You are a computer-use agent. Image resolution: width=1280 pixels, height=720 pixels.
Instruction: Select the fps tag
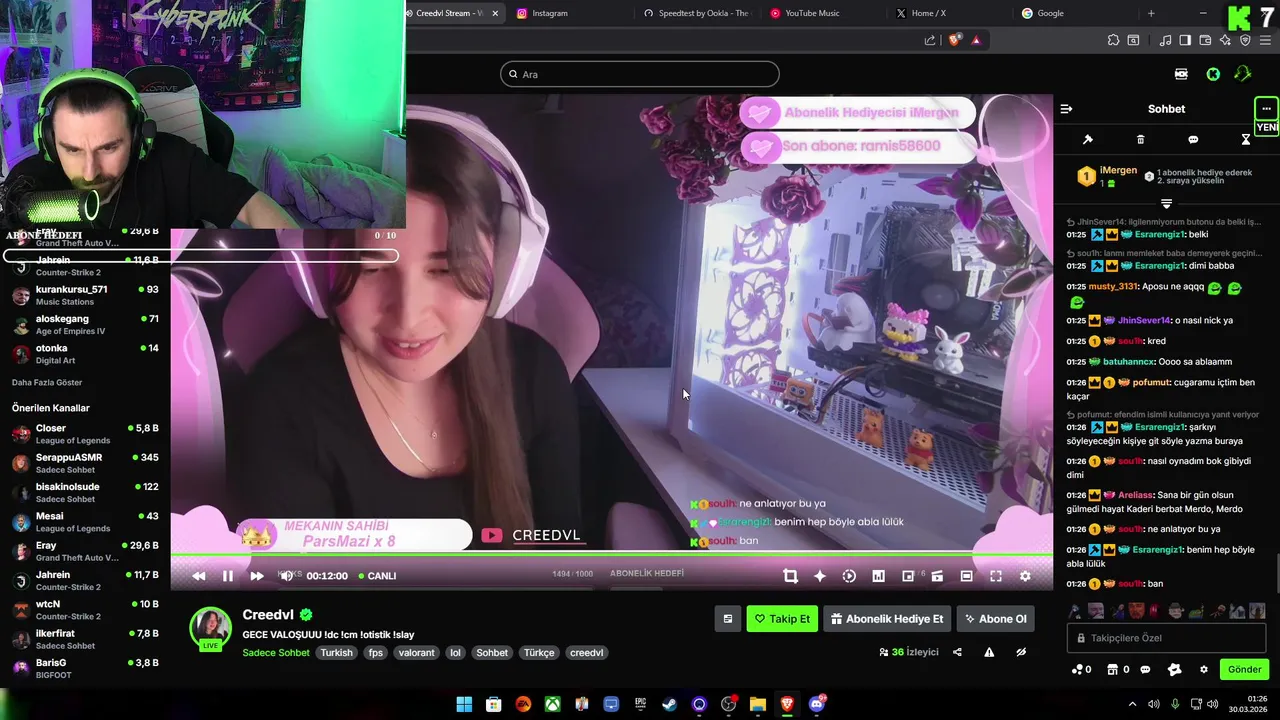[375, 653]
